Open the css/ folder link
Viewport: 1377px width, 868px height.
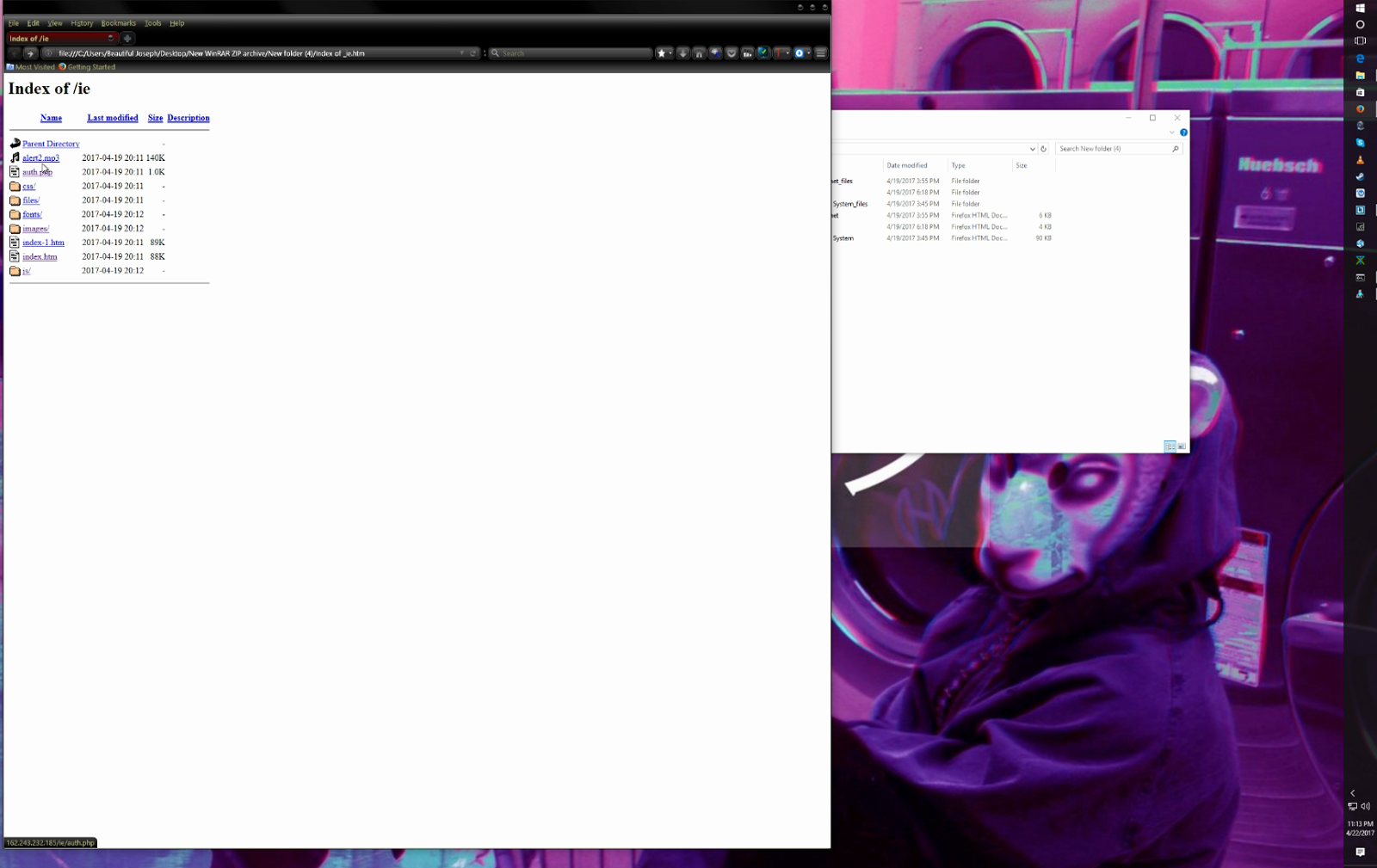click(x=28, y=186)
